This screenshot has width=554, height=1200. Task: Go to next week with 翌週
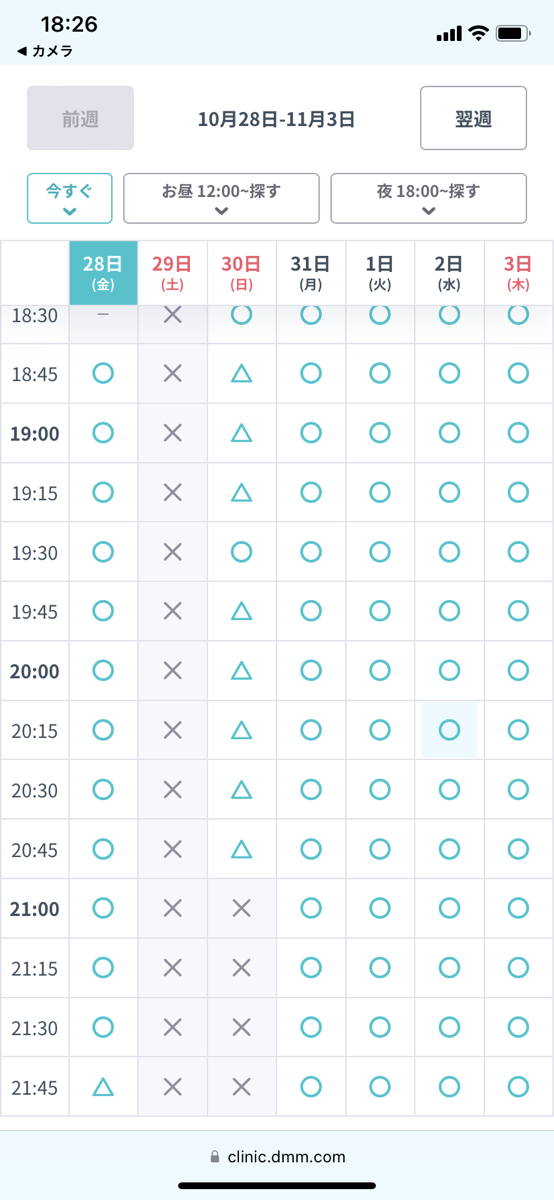473,118
